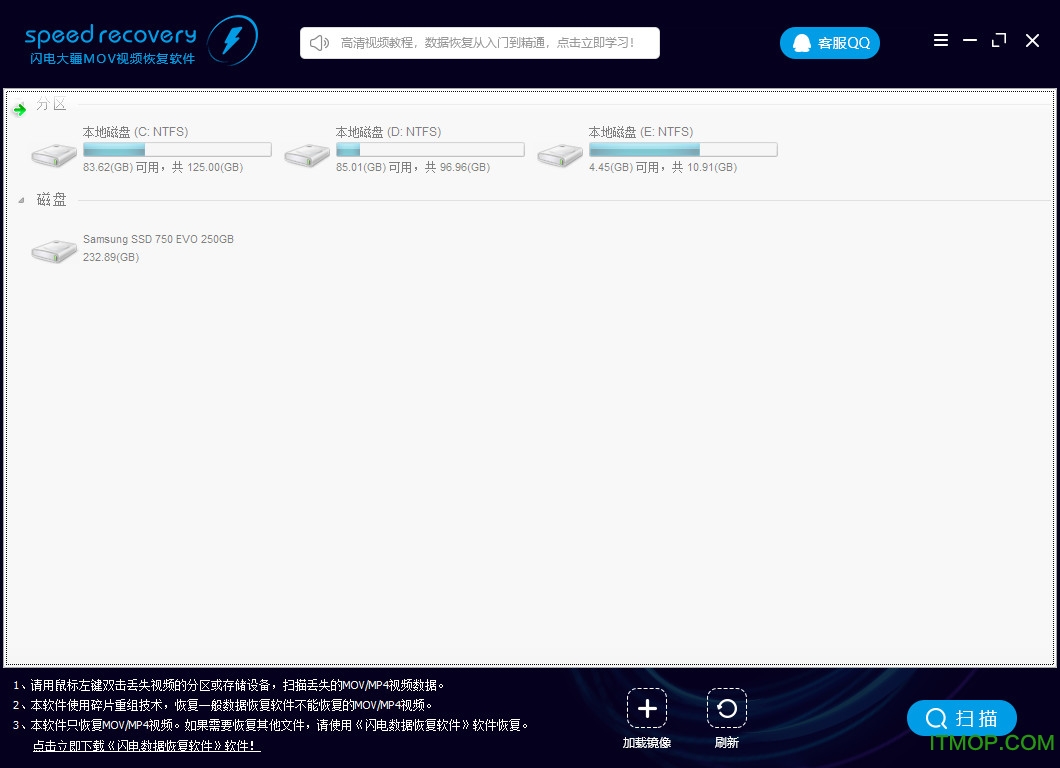Click the 加载镜像 label text
The image size is (1060, 768).
pyautogui.click(x=647, y=742)
